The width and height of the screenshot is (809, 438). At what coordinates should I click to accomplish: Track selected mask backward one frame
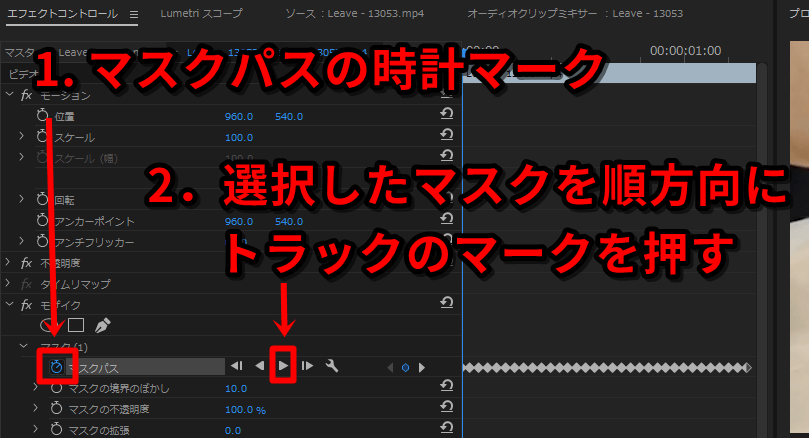237,366
